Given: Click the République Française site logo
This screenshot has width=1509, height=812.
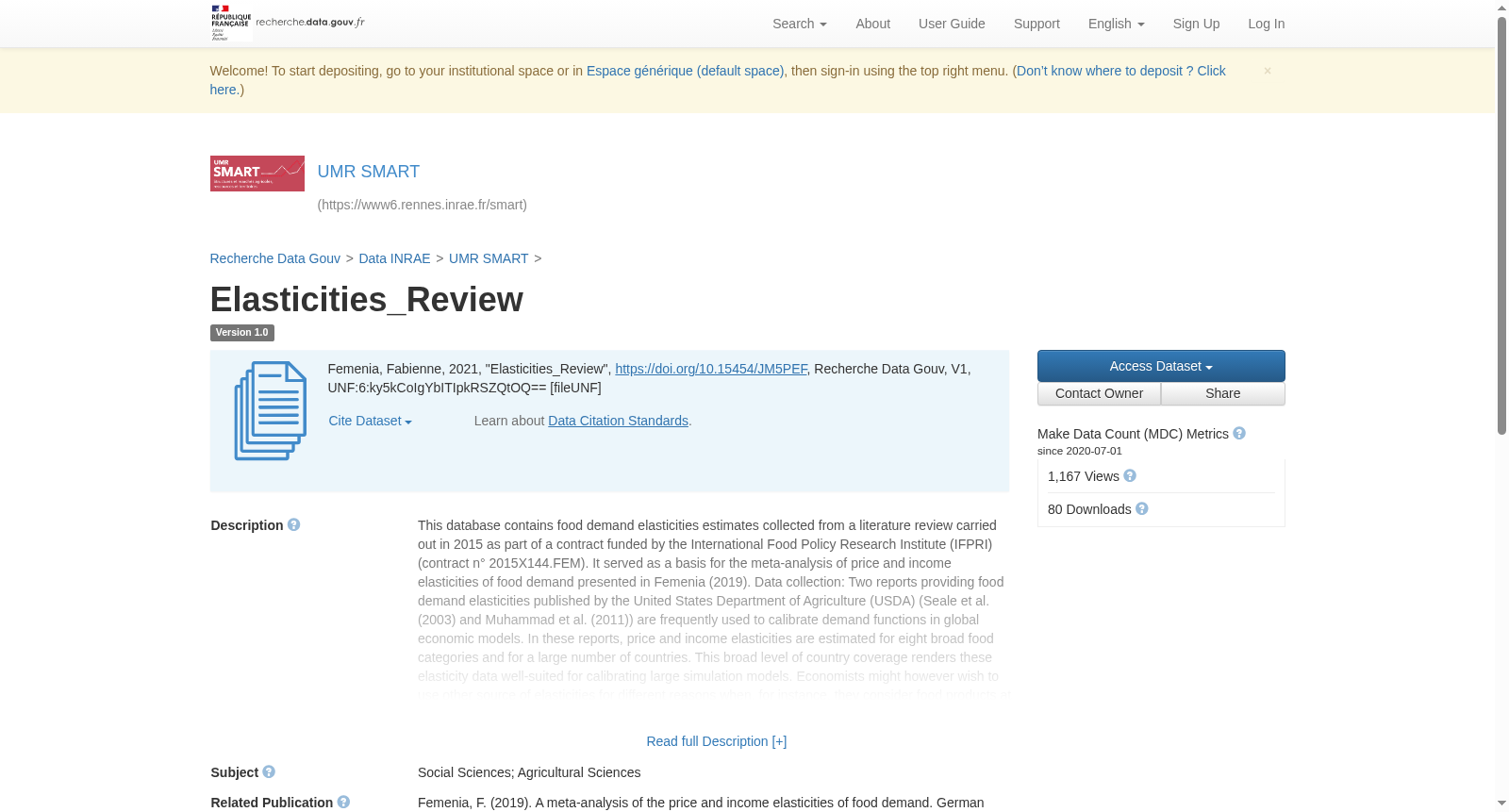Looking at the screenshot, I should (288, 23).
